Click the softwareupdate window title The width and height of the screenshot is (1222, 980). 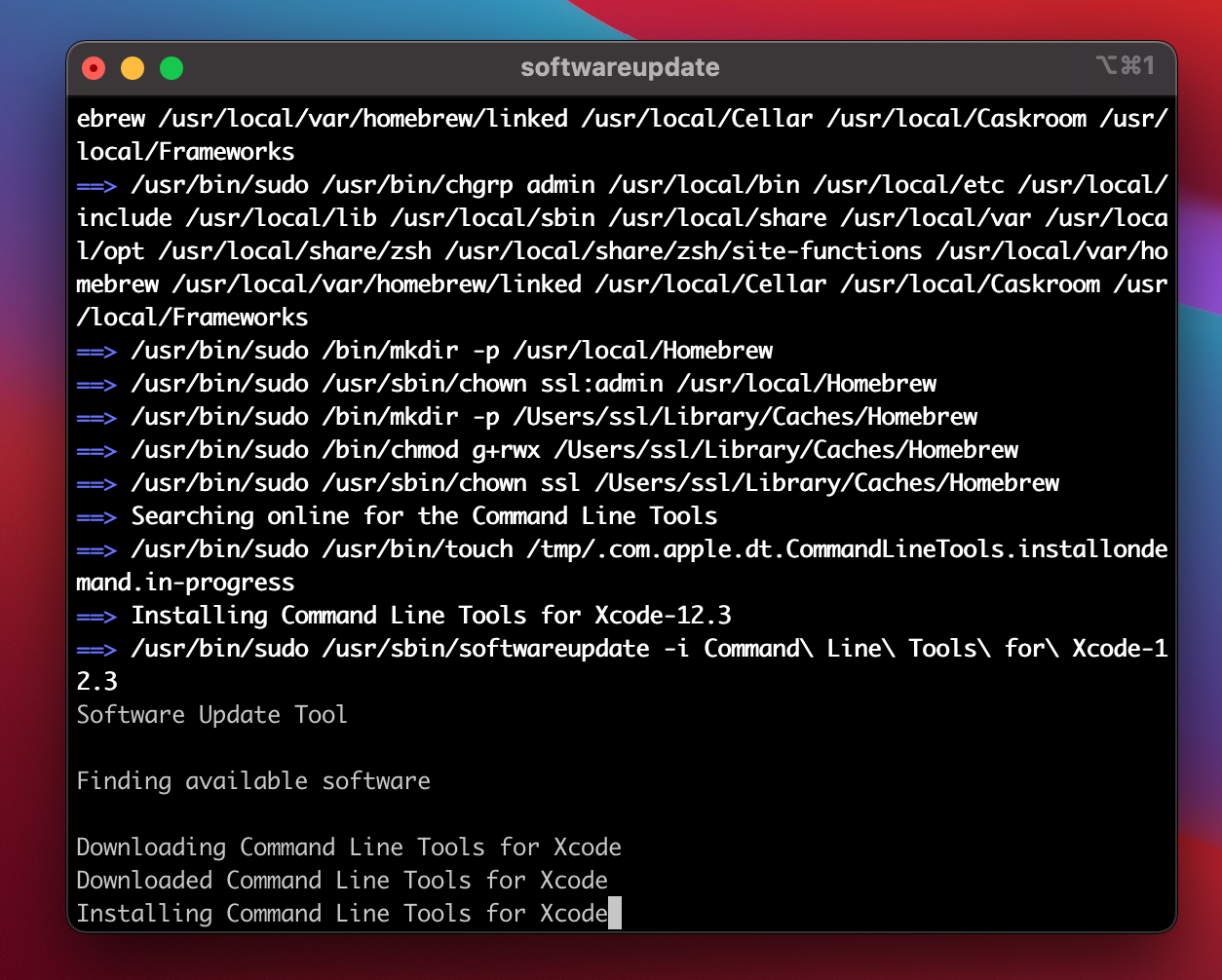(621, 68)
